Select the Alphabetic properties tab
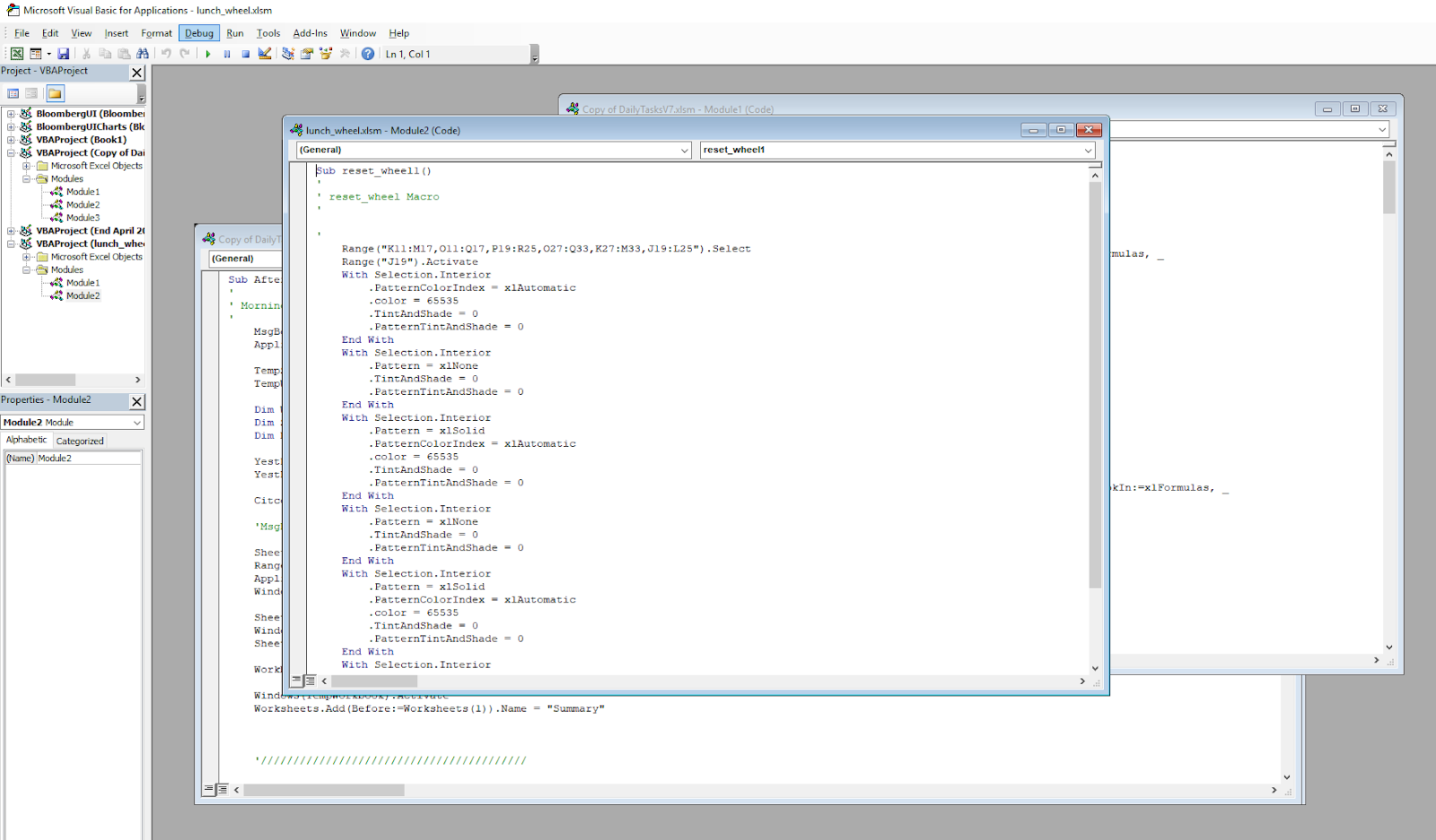The width and height of the screenshot is (1436, 840). [x=27, y=440]
